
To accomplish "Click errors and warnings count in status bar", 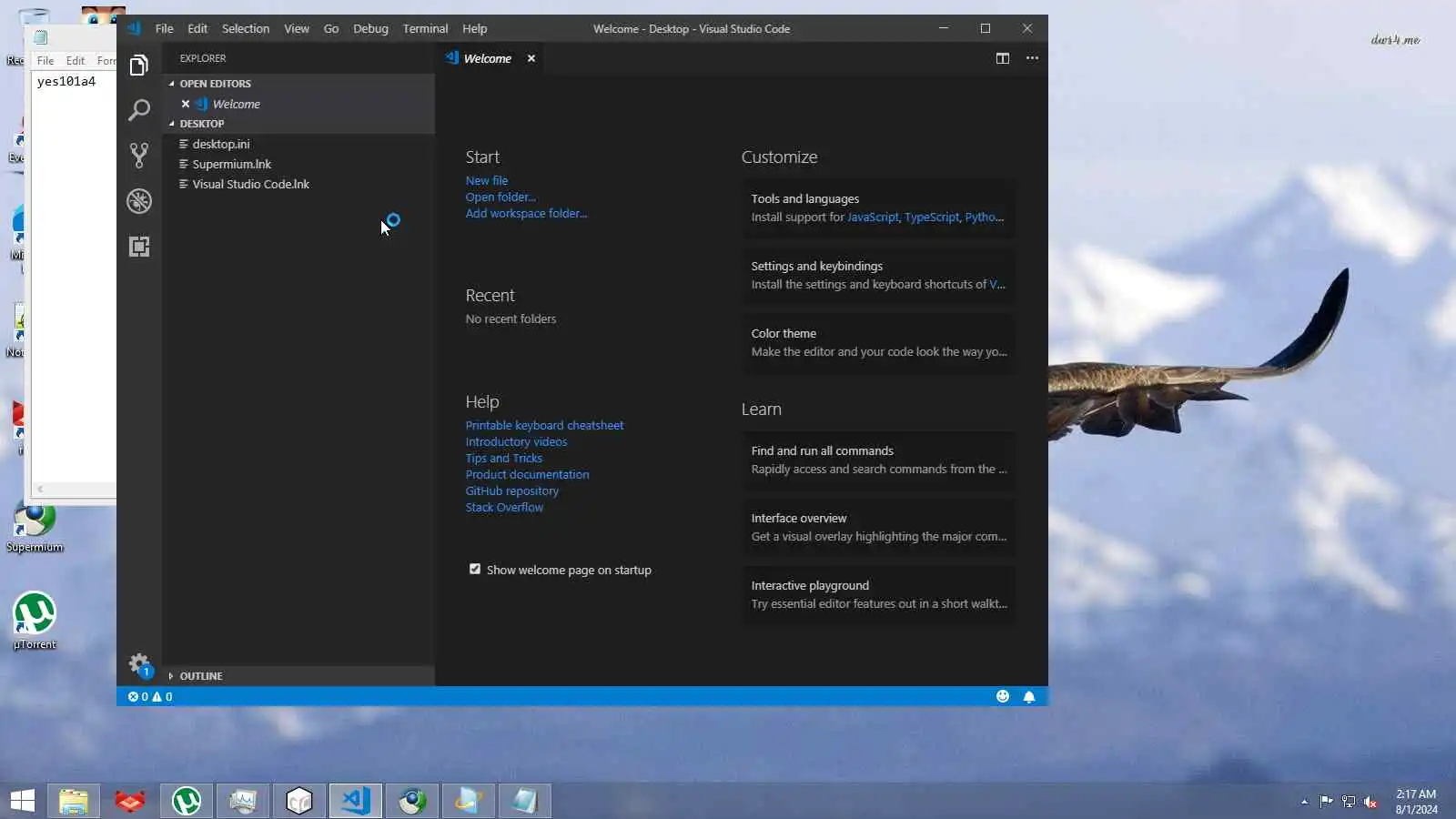I will pyautogui.click(x=150, y=697).
